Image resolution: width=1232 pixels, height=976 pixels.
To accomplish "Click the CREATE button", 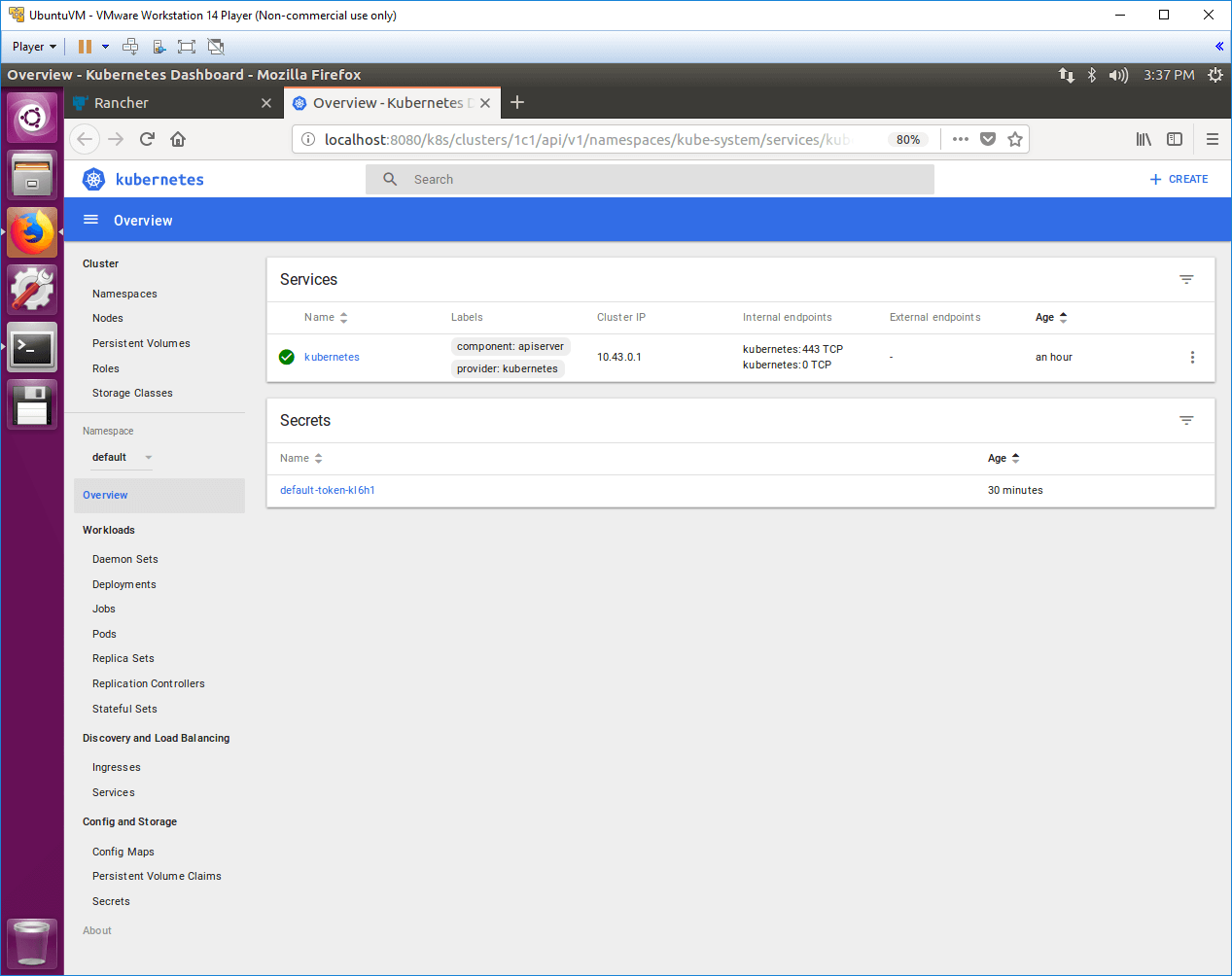I will pos(1179,179).
